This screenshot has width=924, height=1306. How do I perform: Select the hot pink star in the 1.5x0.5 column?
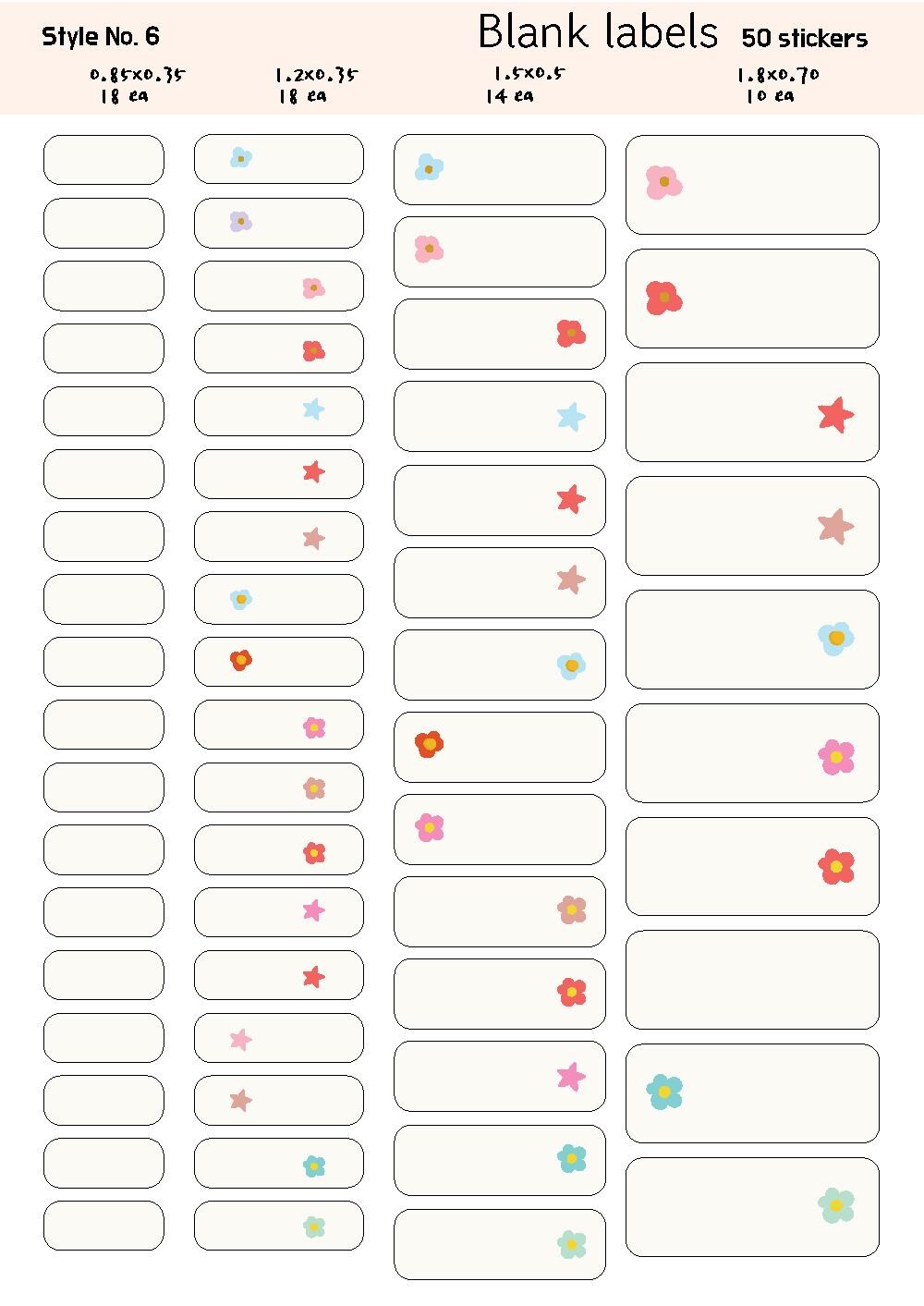(x=571, y=1076)
